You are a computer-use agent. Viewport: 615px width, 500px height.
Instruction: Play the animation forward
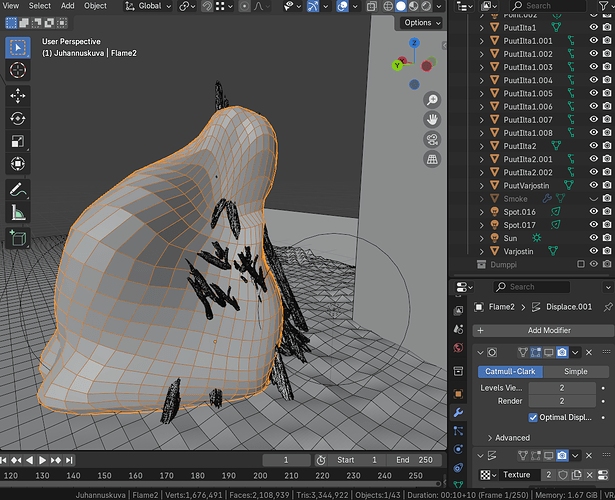[42, 460]
